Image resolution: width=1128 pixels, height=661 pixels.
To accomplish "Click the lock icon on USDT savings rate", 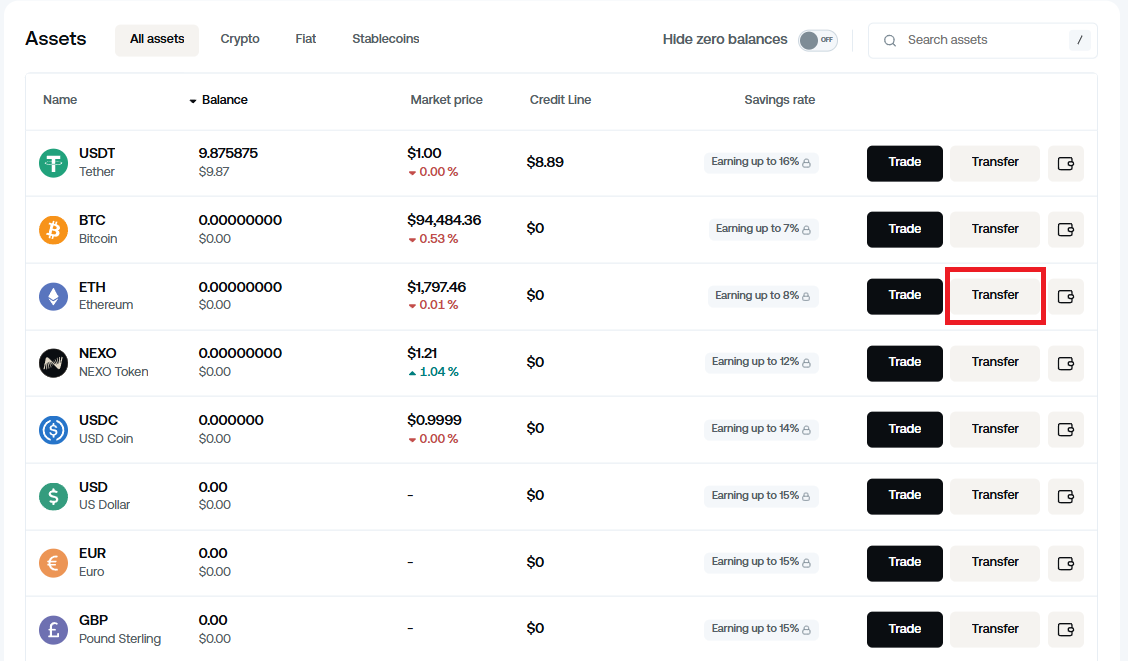I will point(806,163).
